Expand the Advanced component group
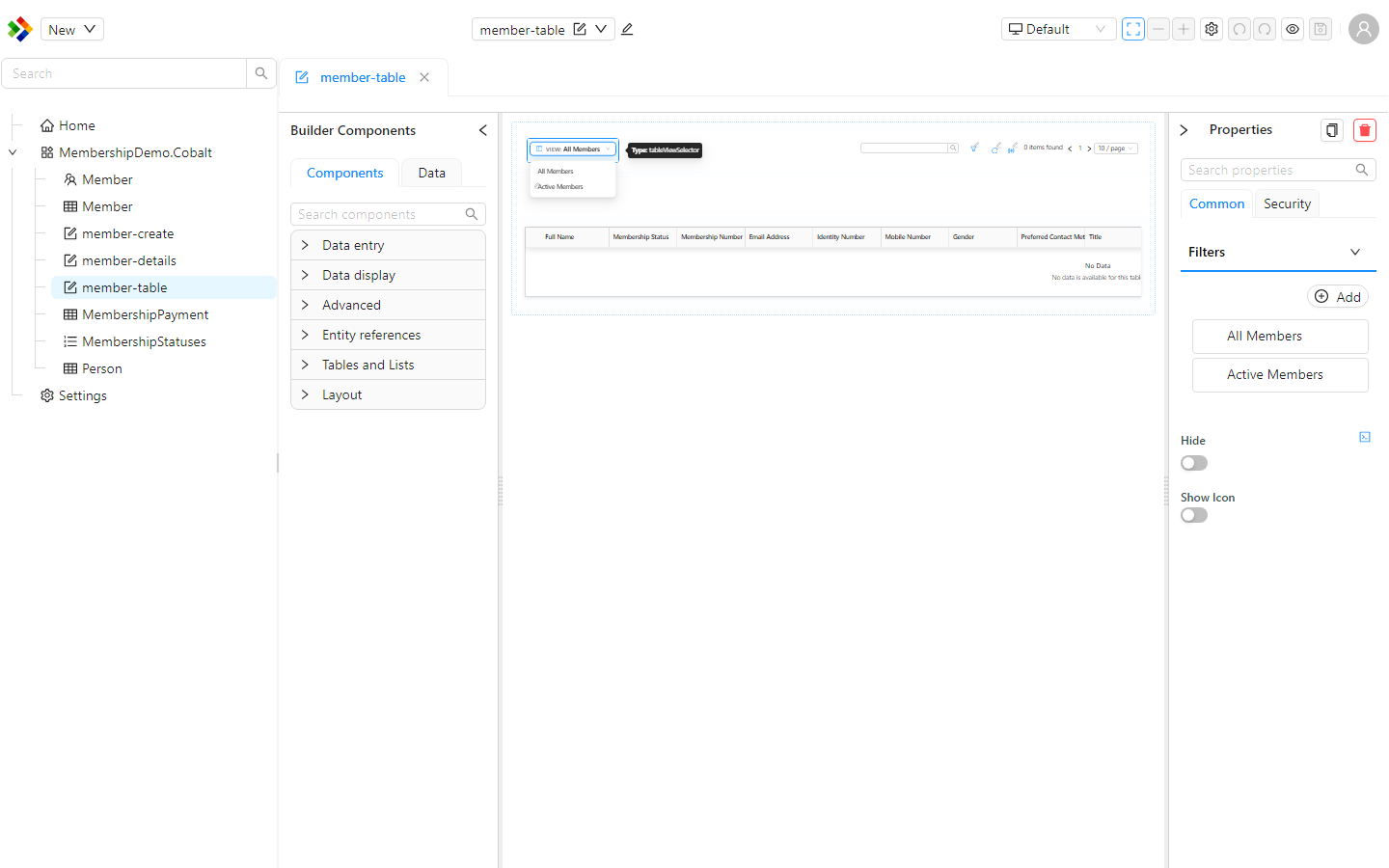1389x868 pixels. (388, 305)
